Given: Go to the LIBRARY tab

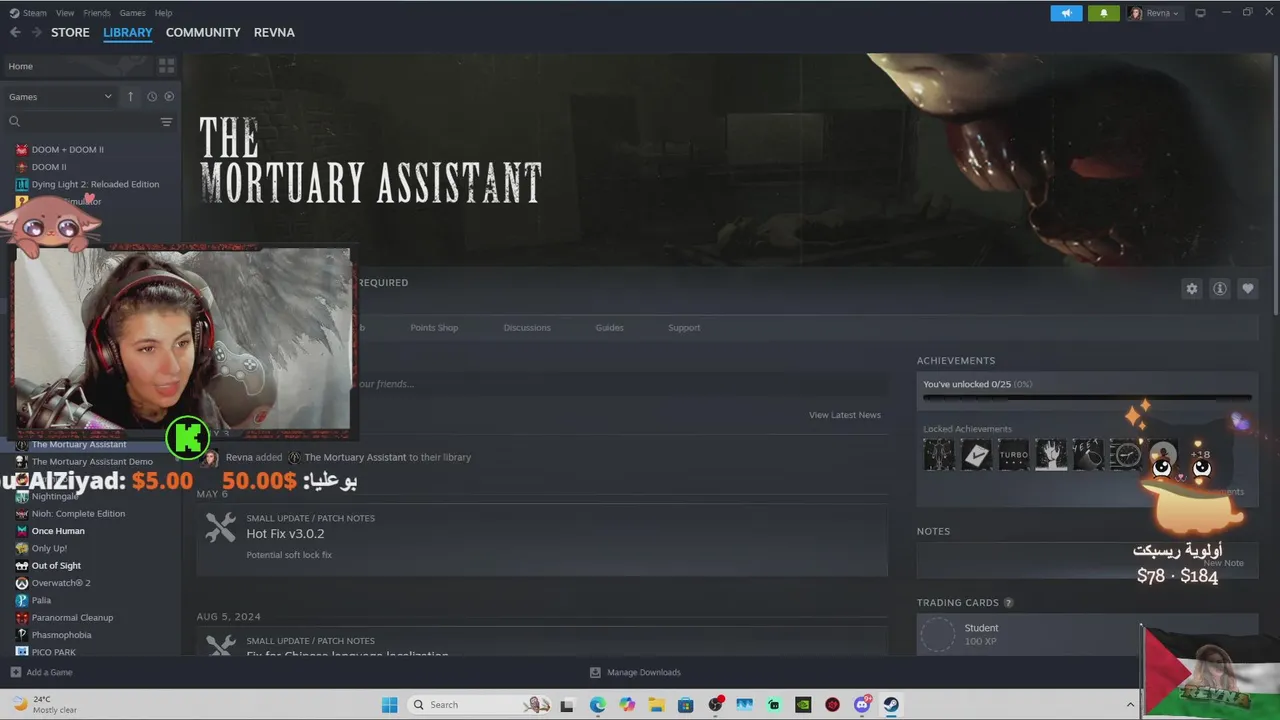Looking at the screenshot, I should tap(128, 32).
